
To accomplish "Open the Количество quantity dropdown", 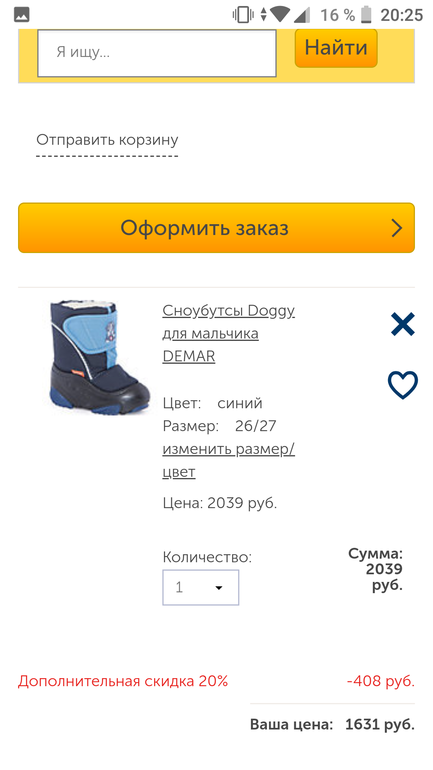I will point(200,587).
